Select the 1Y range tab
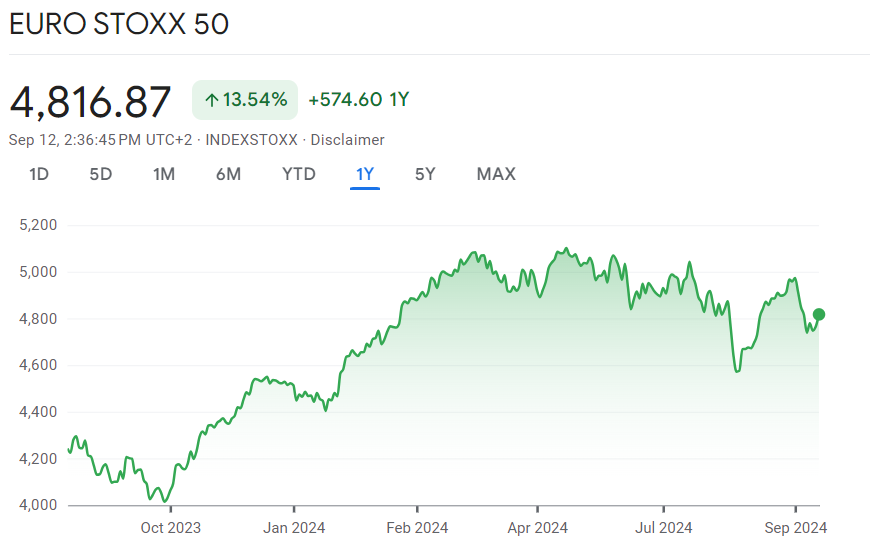This screenshot has height=558, width=870. coord(365,174)
